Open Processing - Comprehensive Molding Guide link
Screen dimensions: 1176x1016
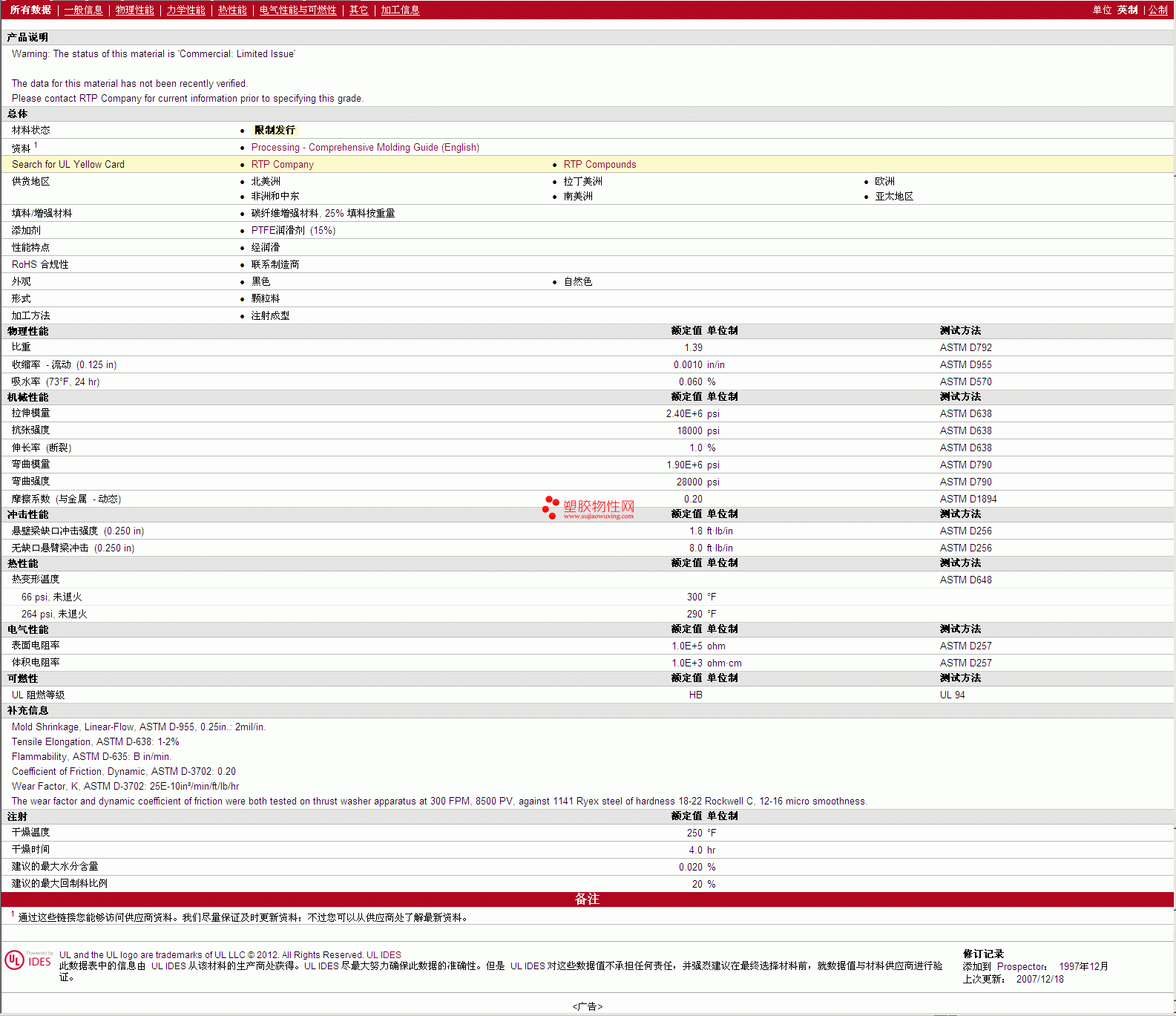[x=365, y=148]
